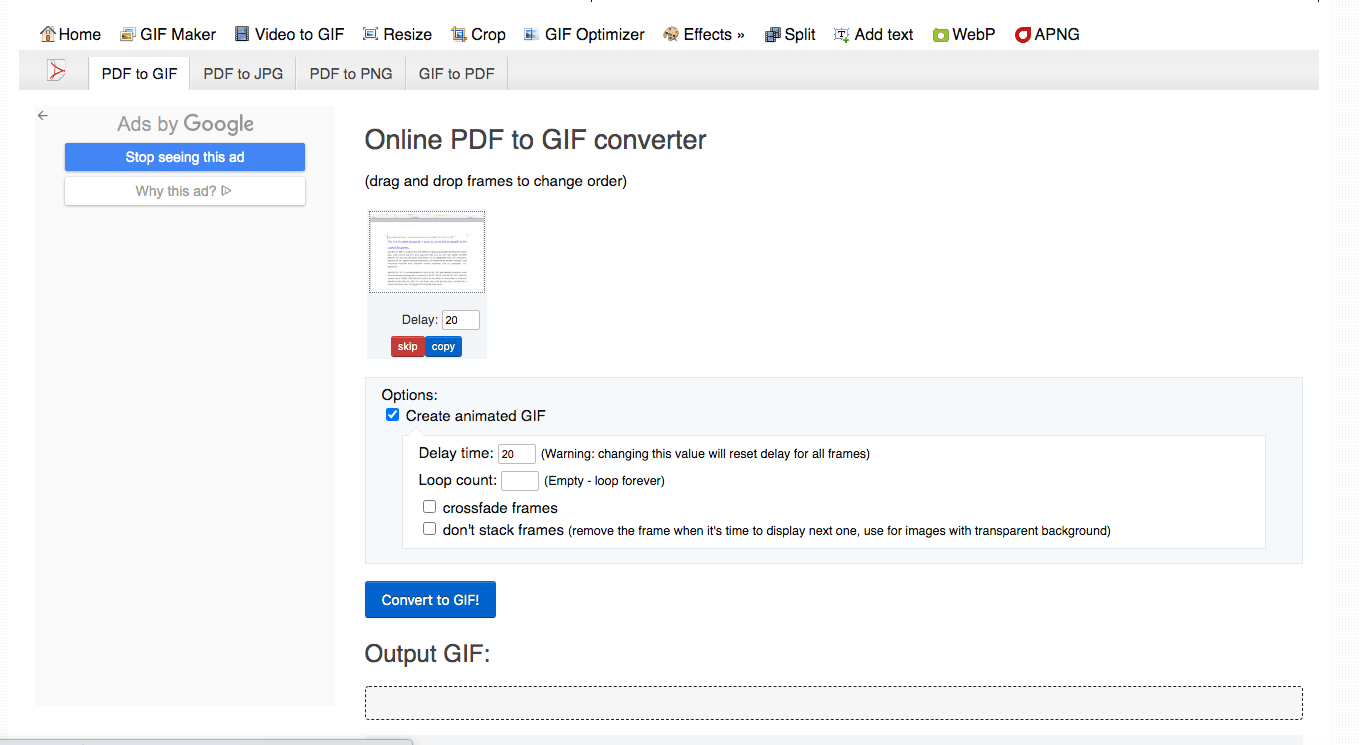Open the Home menu link

pyautogui.click(x=80, y=34)
